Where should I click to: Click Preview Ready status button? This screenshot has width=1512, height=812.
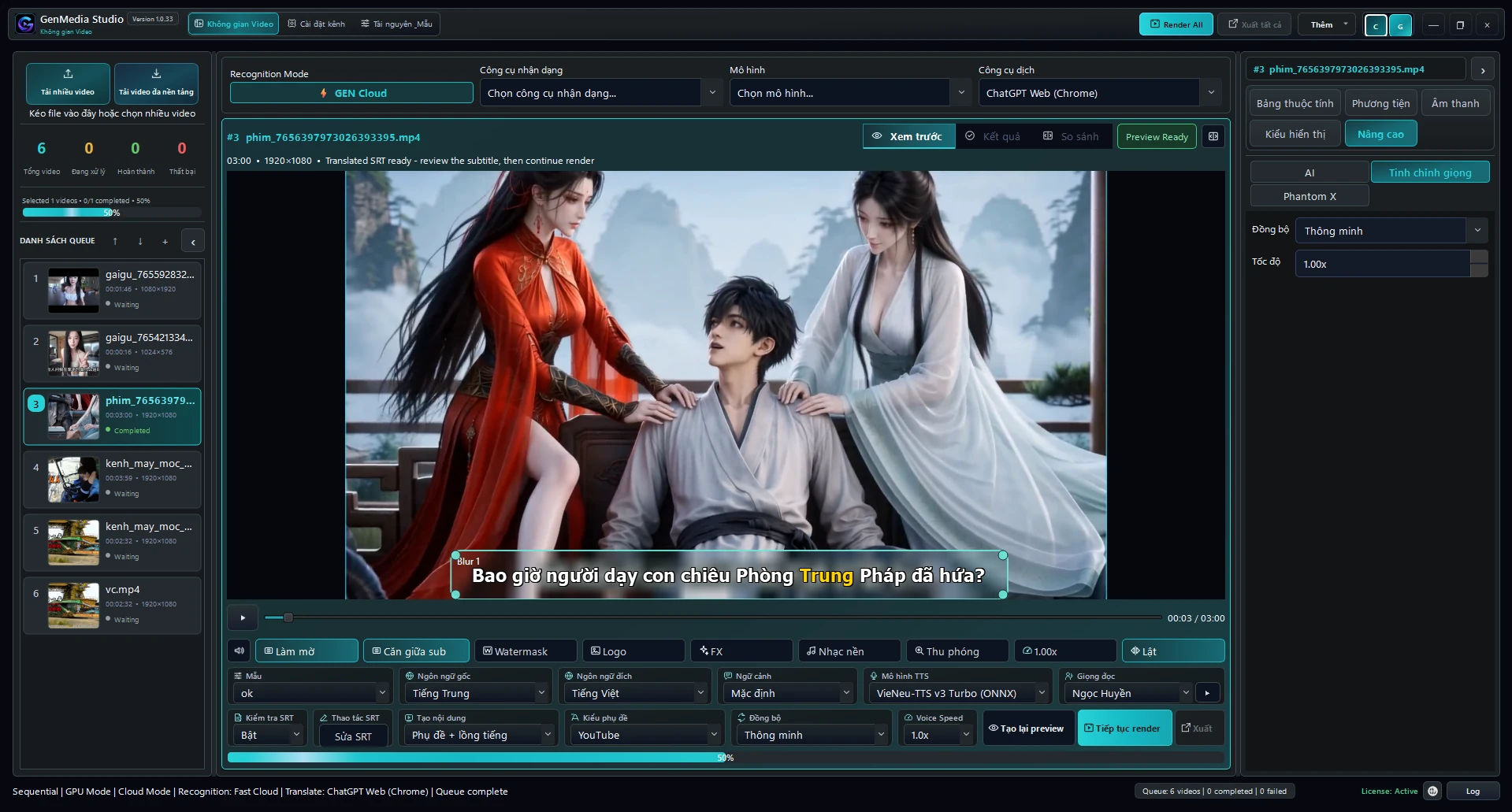1157,136
